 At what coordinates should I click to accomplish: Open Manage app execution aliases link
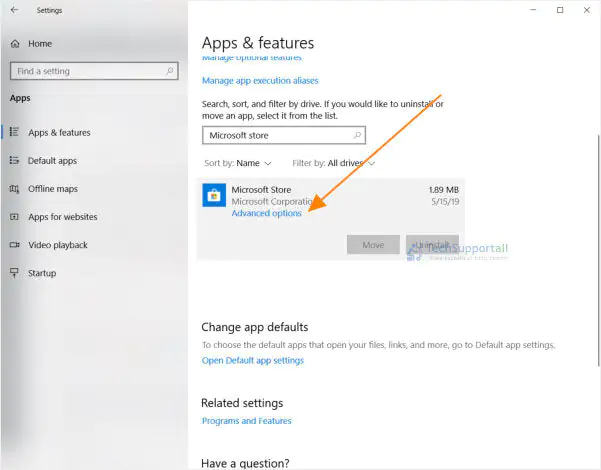260,81
